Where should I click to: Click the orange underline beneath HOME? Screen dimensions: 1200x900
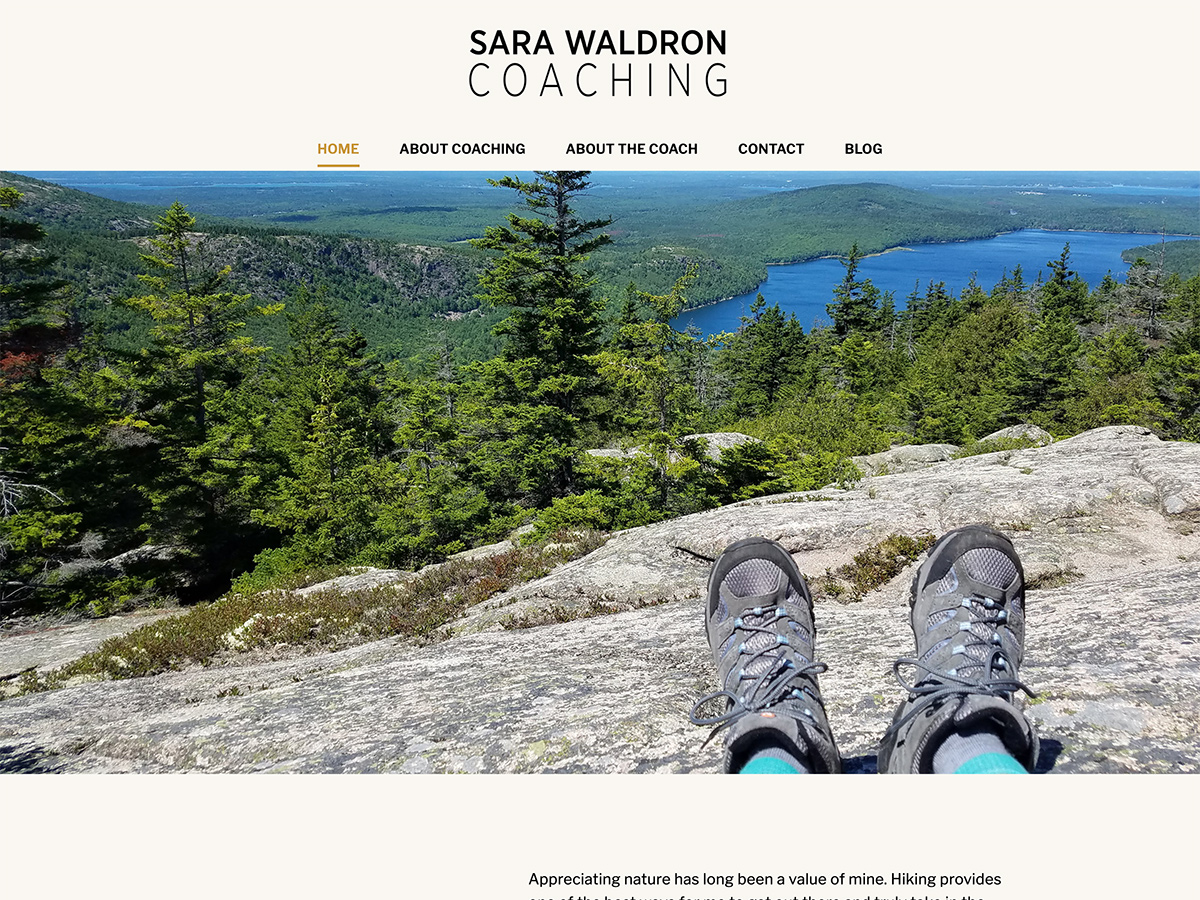(338, 165)
